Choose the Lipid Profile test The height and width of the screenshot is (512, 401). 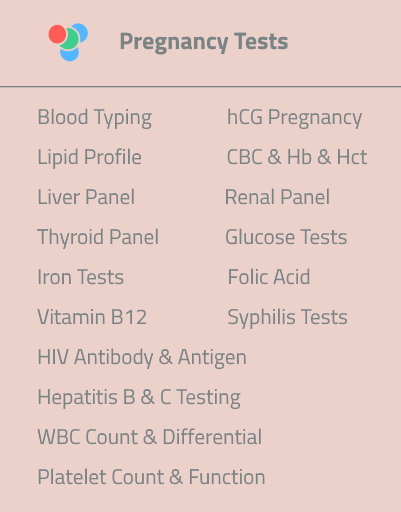89,157
